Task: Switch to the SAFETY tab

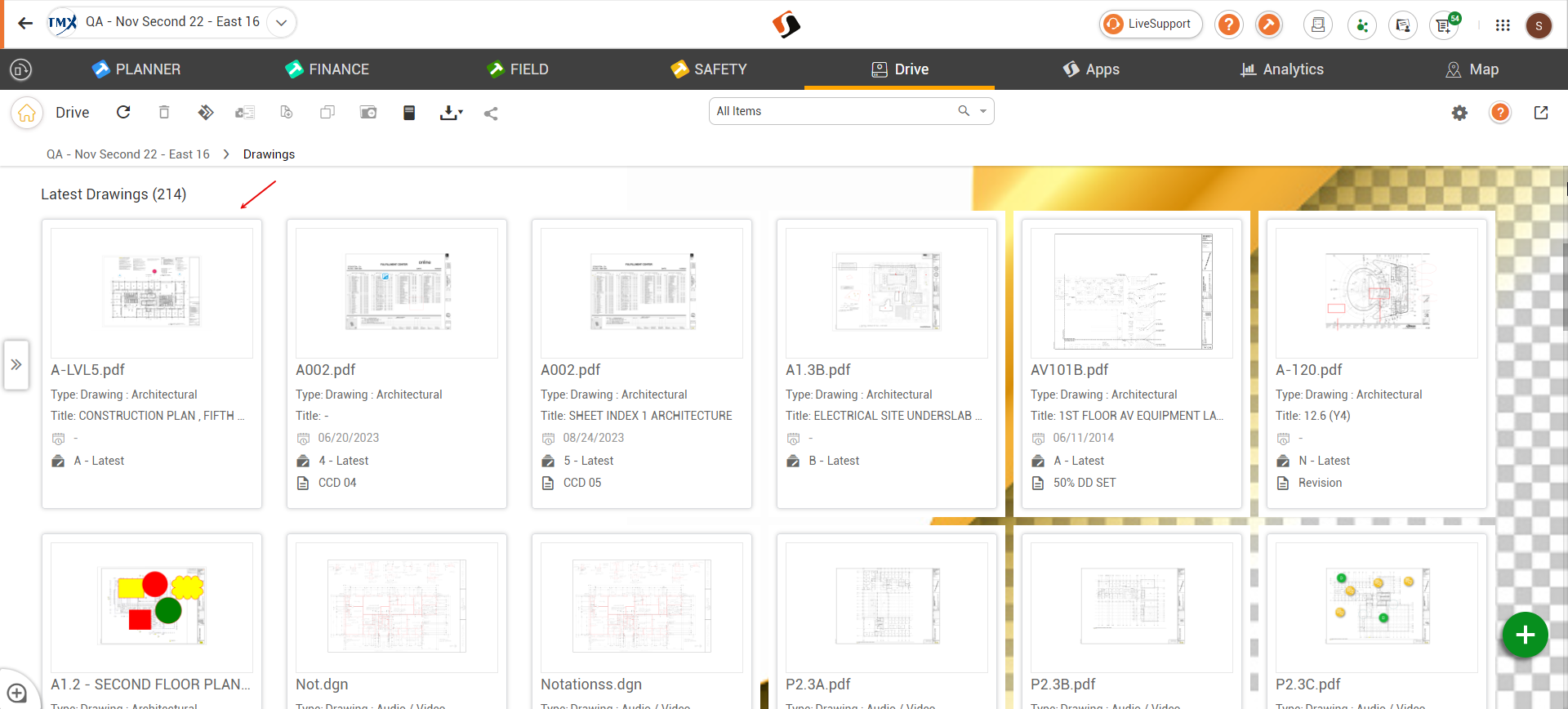Action: (x=709, y=69)
